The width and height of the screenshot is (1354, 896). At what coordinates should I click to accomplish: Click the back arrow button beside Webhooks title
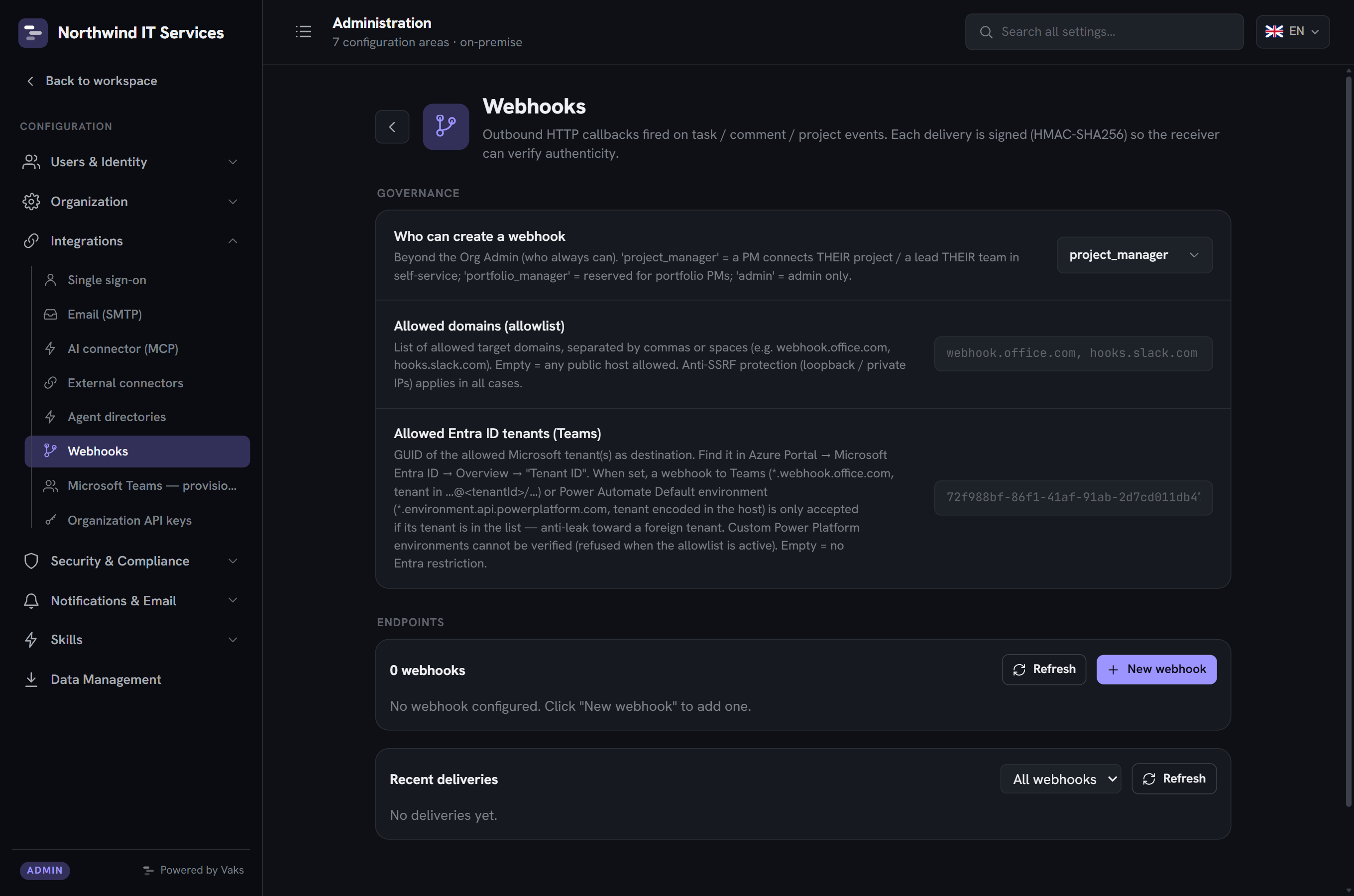point(392,127)
